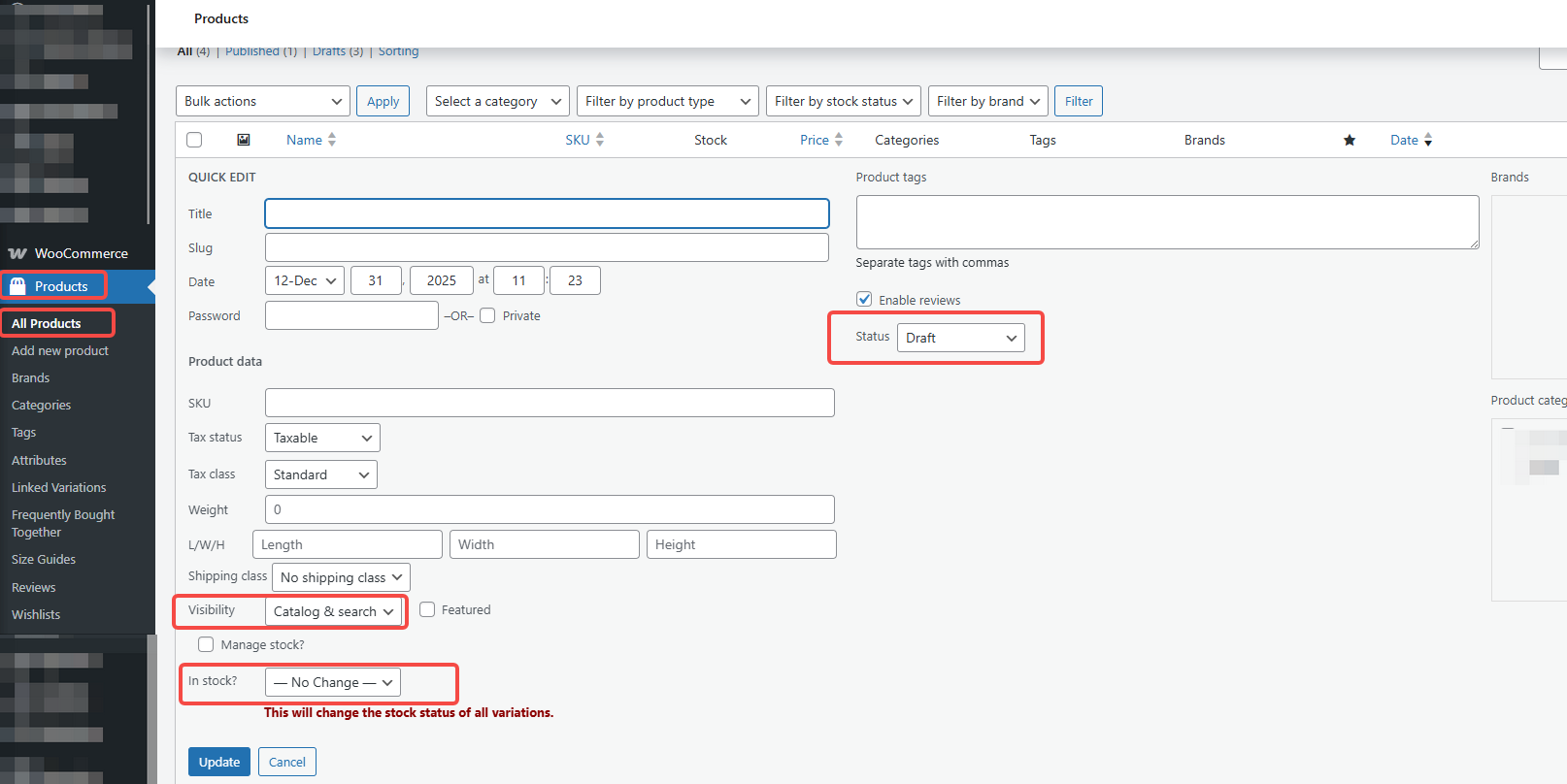This screenshot has width=1567, height=784.
Task: Open the Categories submenu item
Action: click(x=42, y=405)
